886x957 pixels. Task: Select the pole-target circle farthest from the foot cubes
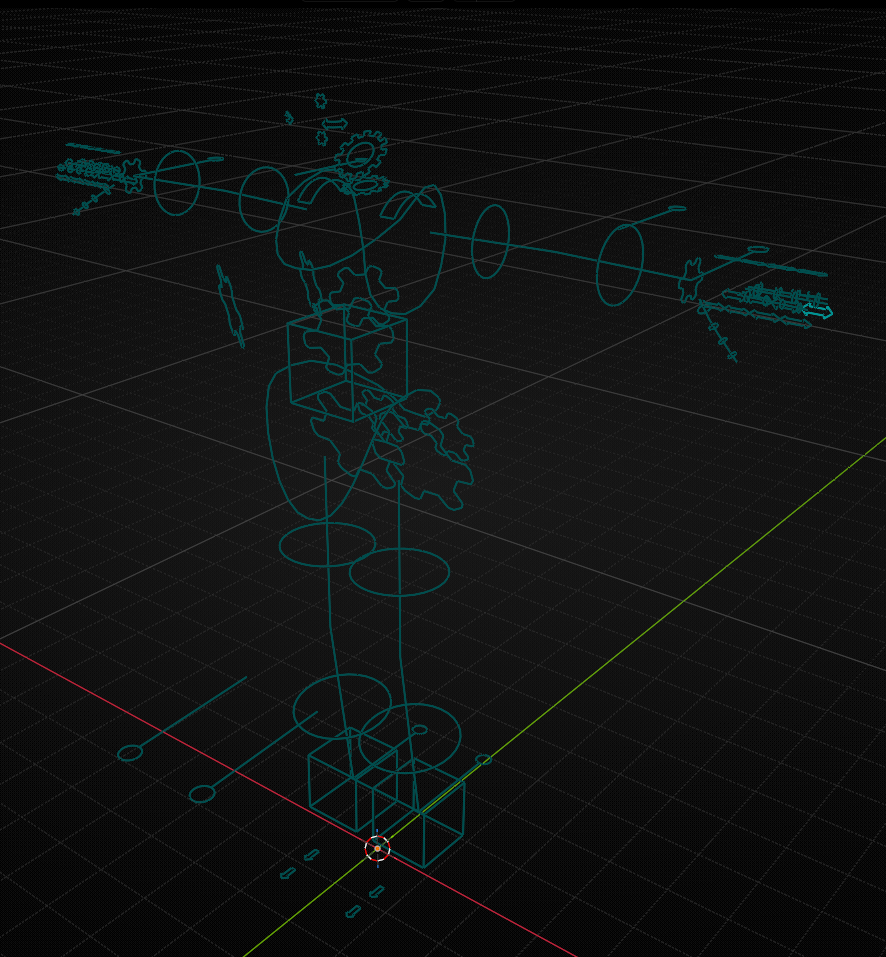(130, 753)
